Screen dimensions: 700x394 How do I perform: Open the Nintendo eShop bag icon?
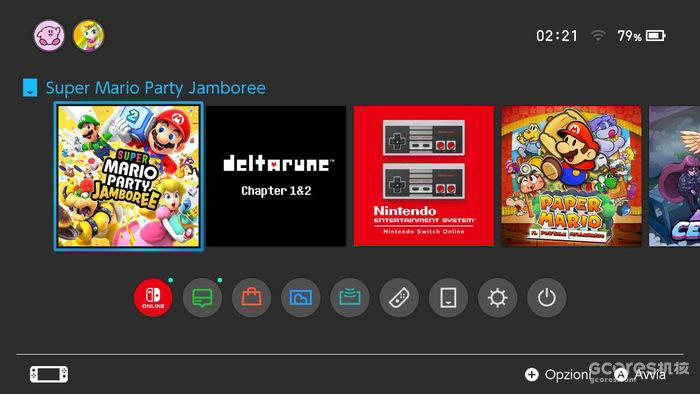[x=251, y=298]
